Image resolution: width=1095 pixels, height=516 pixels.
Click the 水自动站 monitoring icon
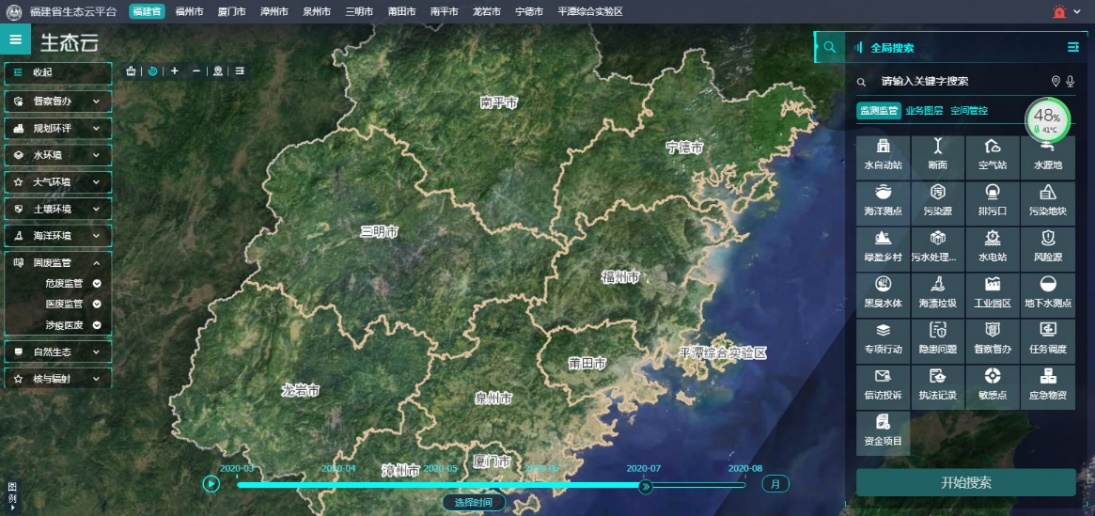coord(883,156)
